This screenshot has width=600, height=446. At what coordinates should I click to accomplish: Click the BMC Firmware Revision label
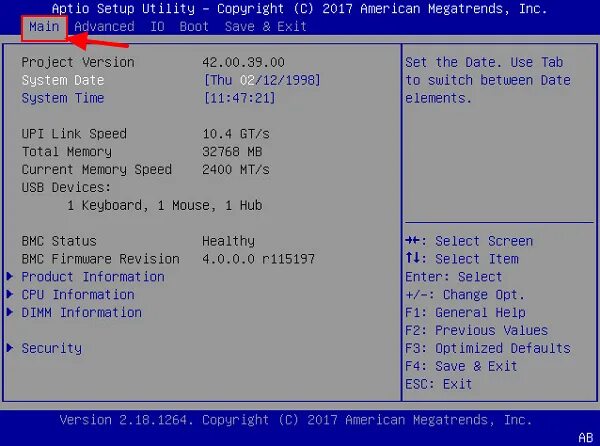pyautogui.click(x=100, y=259)
